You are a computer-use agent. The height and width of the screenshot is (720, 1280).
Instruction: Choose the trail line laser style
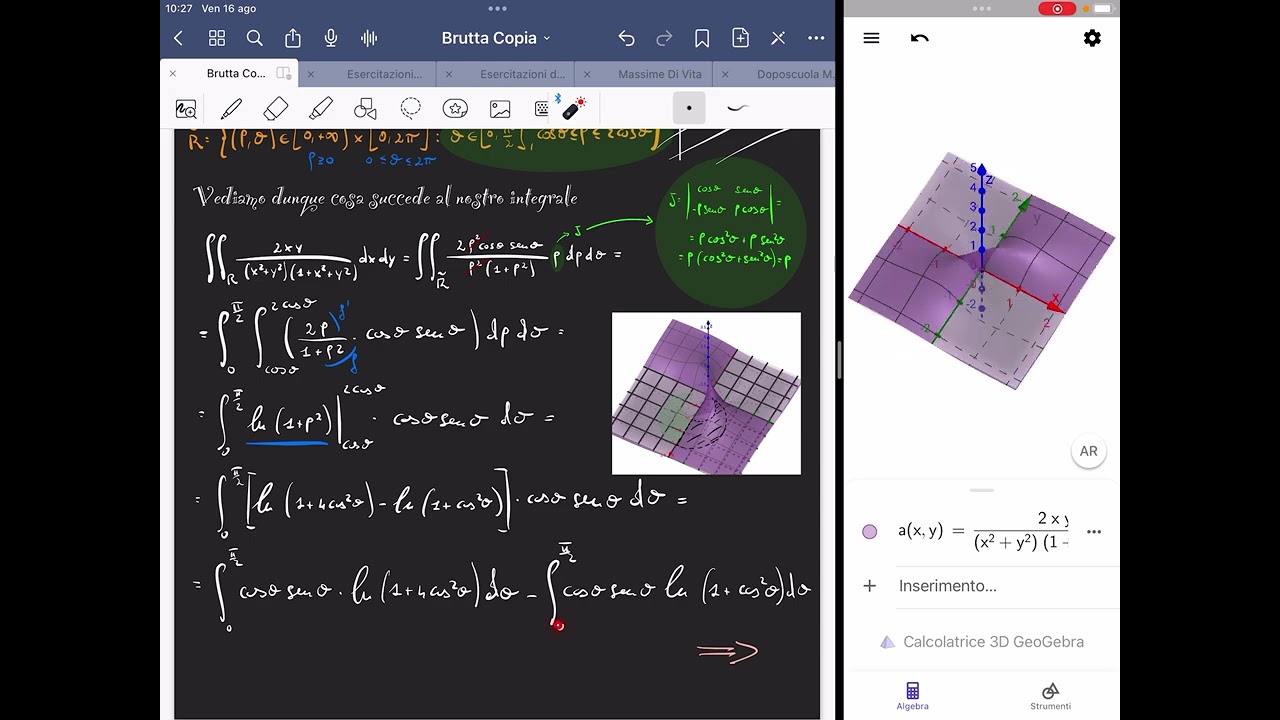pyautogui.click(x=738, y=108)
